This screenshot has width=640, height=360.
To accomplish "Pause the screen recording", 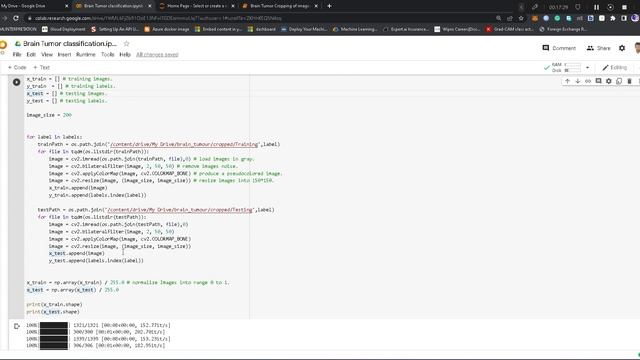I will point(596,7).
